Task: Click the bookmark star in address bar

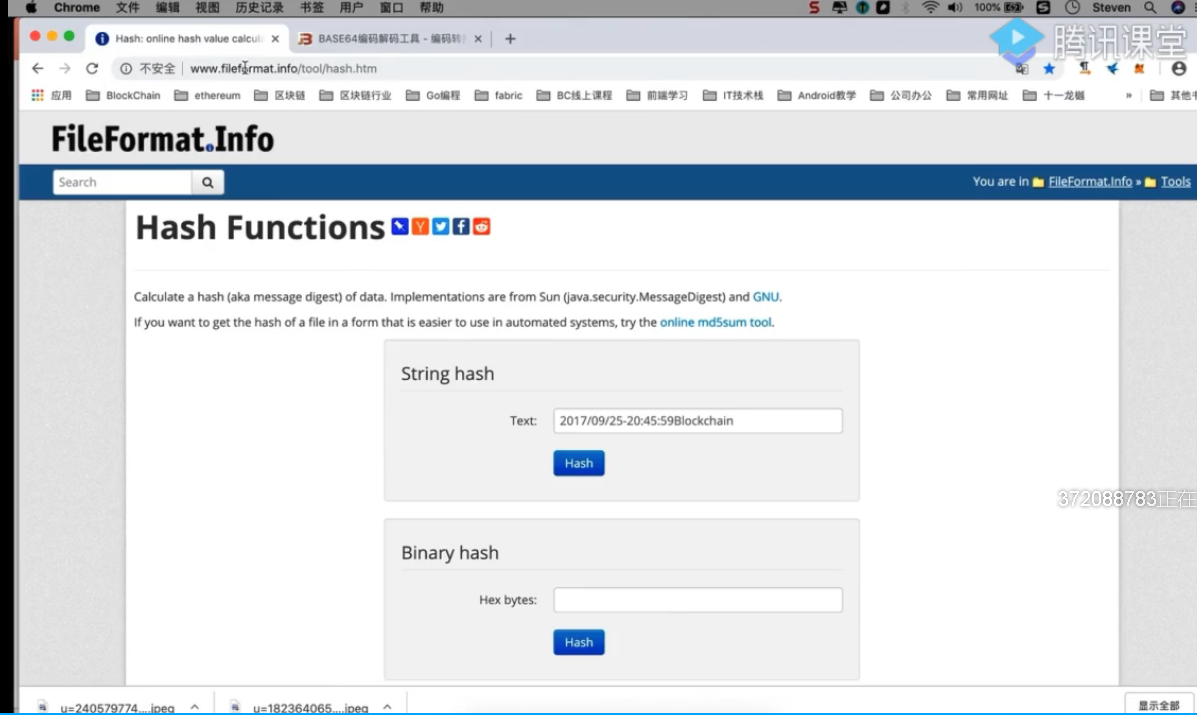Action: pyautogui.click(x=1049, y=69)
